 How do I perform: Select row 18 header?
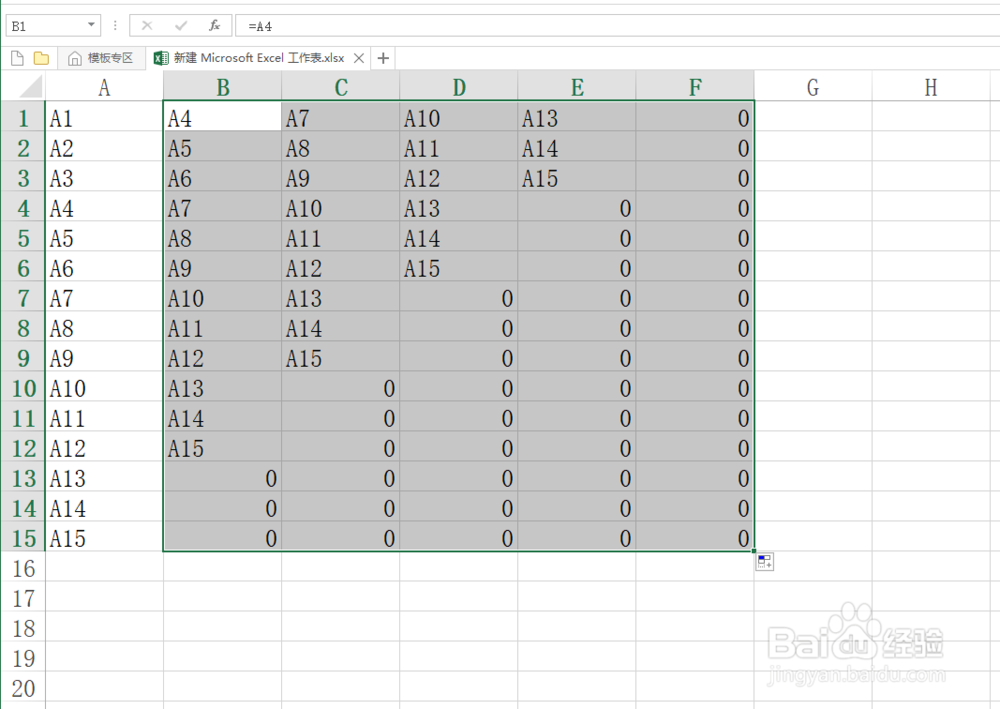[x=23, y=627]
